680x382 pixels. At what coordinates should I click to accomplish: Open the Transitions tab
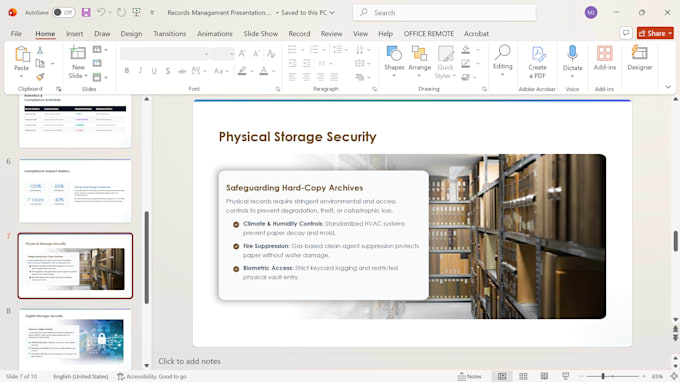[x=170, y=33]
